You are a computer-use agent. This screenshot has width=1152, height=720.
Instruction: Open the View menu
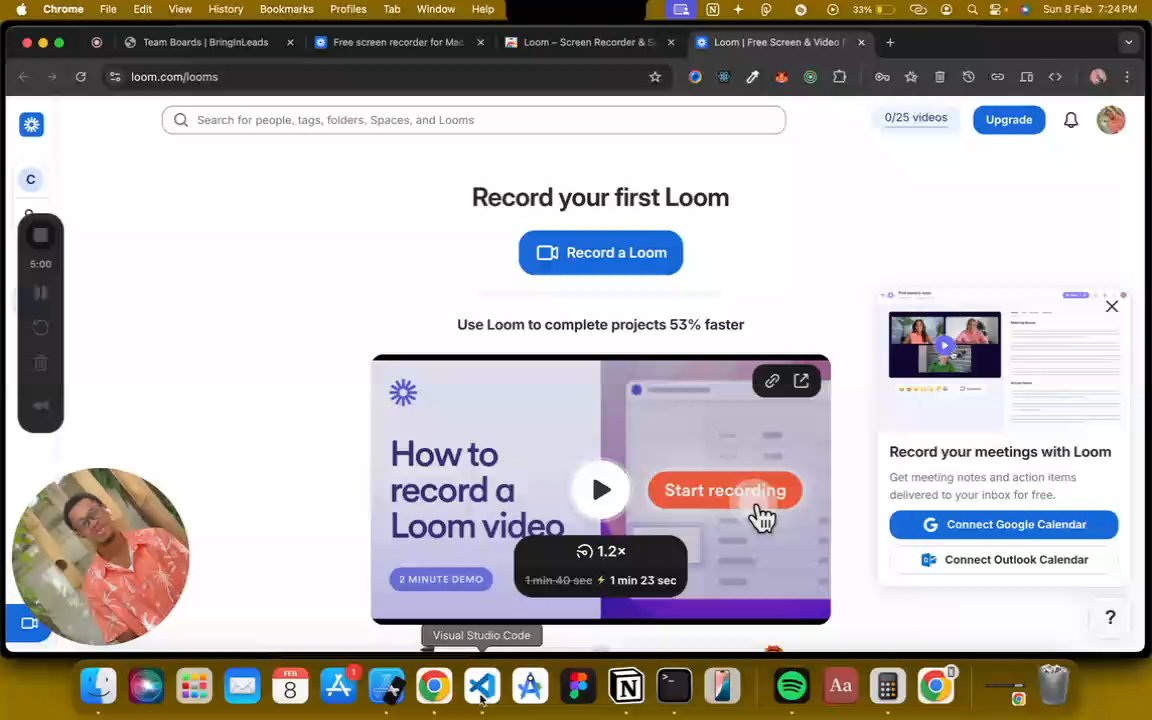(180, 9)
